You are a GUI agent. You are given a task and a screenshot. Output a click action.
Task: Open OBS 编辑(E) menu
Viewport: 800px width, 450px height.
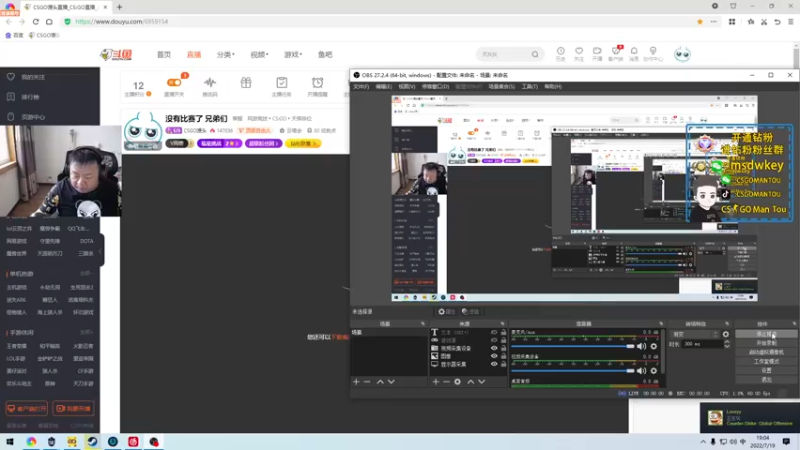coord(383,87)
